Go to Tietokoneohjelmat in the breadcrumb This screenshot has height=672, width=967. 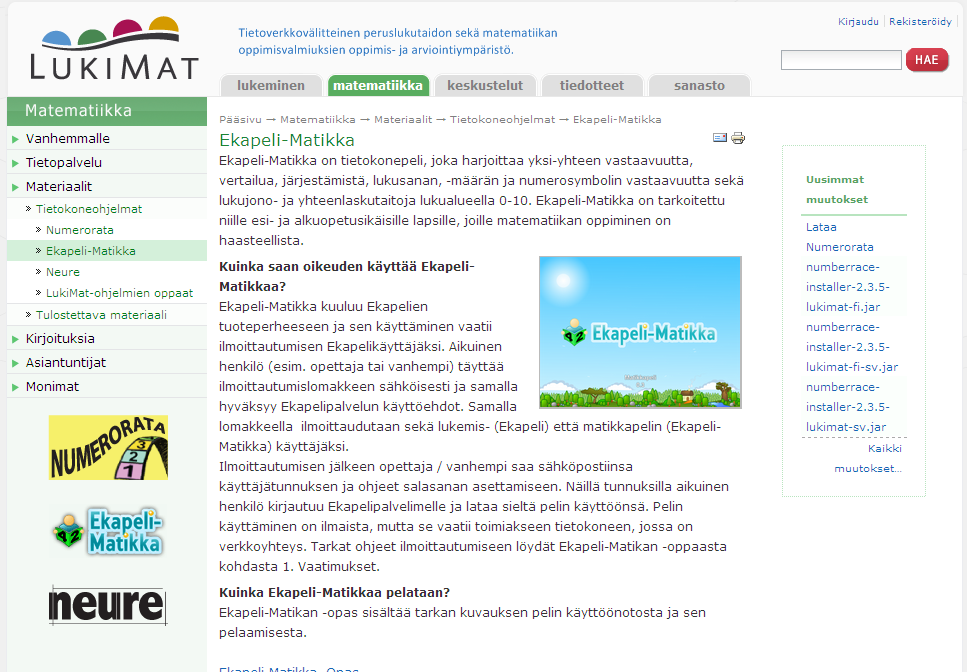click(503, 120)
